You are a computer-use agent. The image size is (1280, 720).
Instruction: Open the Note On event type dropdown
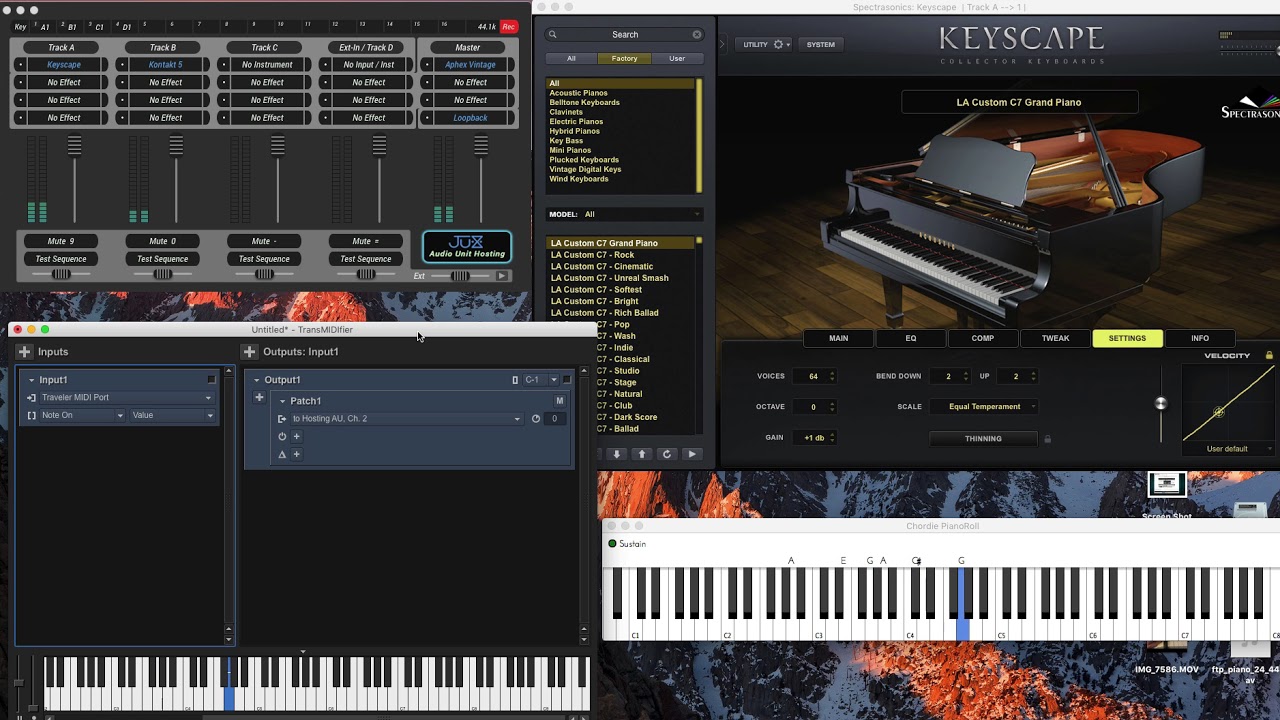[x=82, y=415]
